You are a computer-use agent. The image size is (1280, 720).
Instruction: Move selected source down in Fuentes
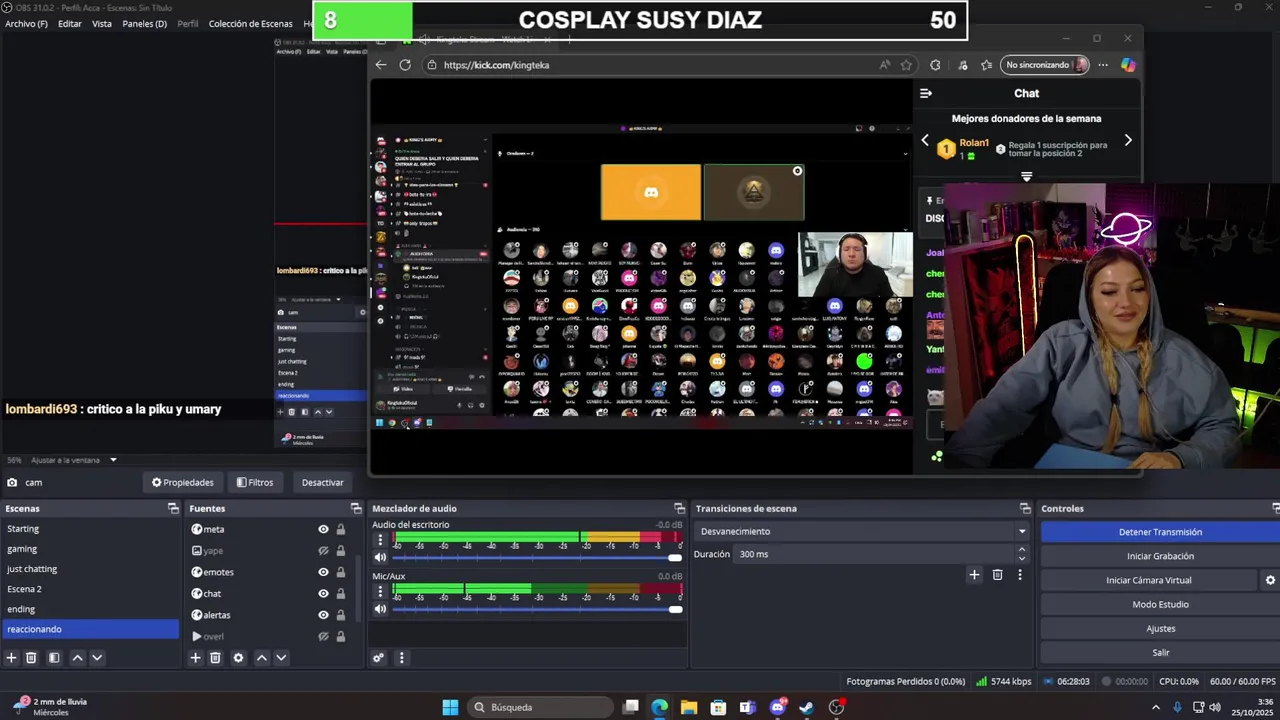click(x=281, y=658)
